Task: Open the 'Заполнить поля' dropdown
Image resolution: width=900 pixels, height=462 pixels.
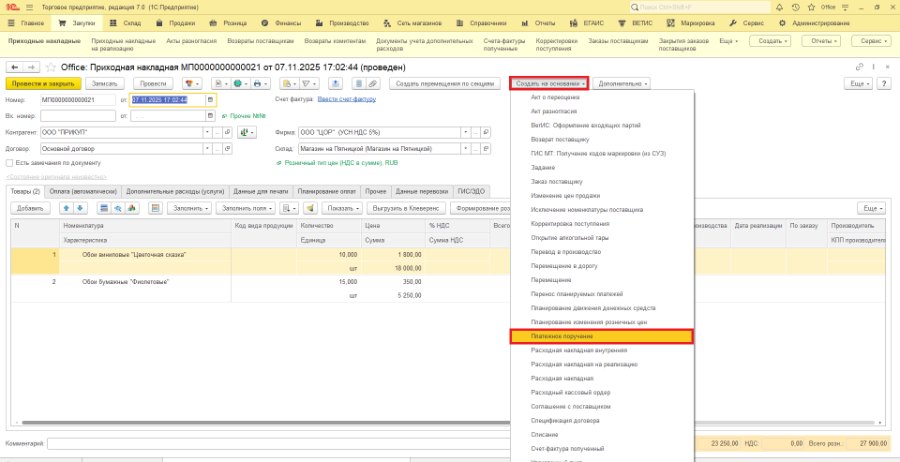Action: tap(245, 208)
